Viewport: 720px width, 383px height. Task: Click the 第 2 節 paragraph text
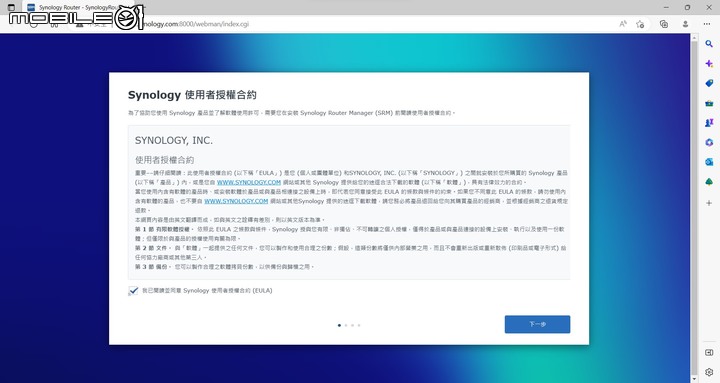coord(350,253)
